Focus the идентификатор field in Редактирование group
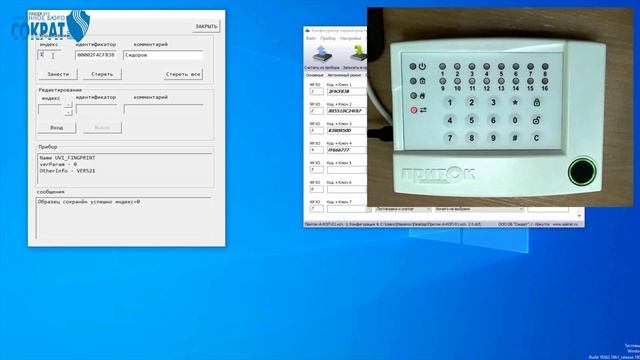640x360 pixels. coord(97,109)
